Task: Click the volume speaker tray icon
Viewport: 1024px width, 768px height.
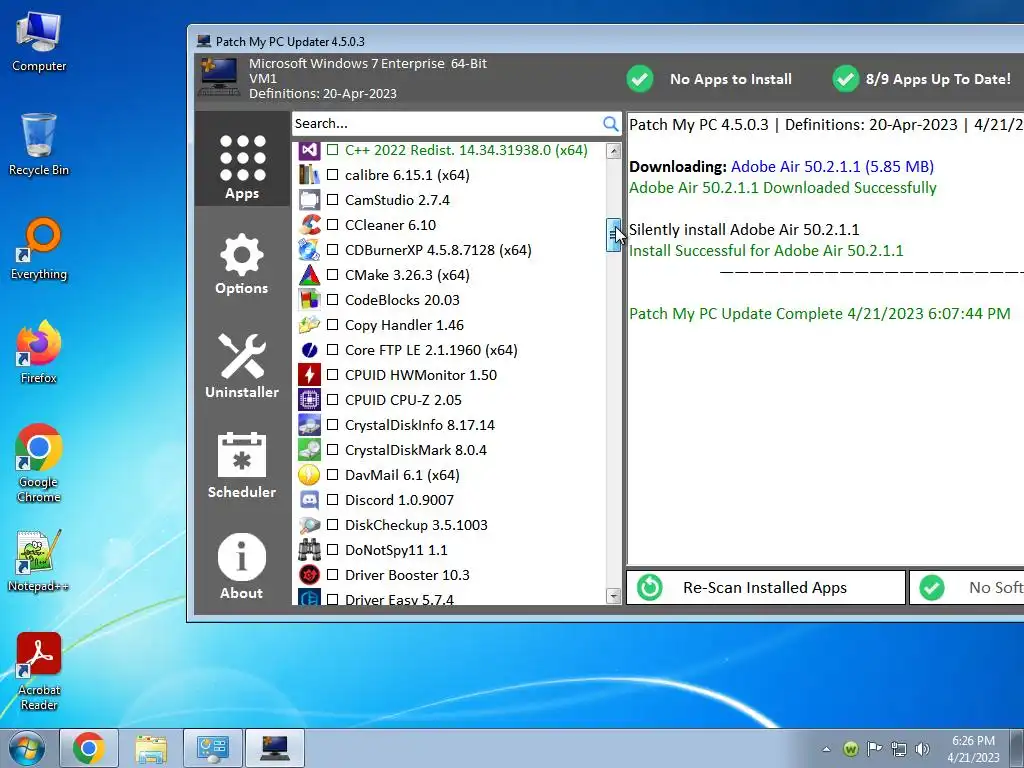Action: tap(922, 749)
